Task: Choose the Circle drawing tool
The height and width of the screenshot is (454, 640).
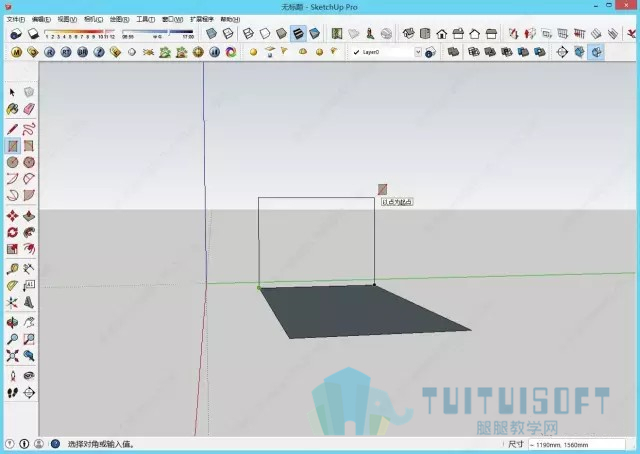Action: pyautogui.click(x=12, y=162)
